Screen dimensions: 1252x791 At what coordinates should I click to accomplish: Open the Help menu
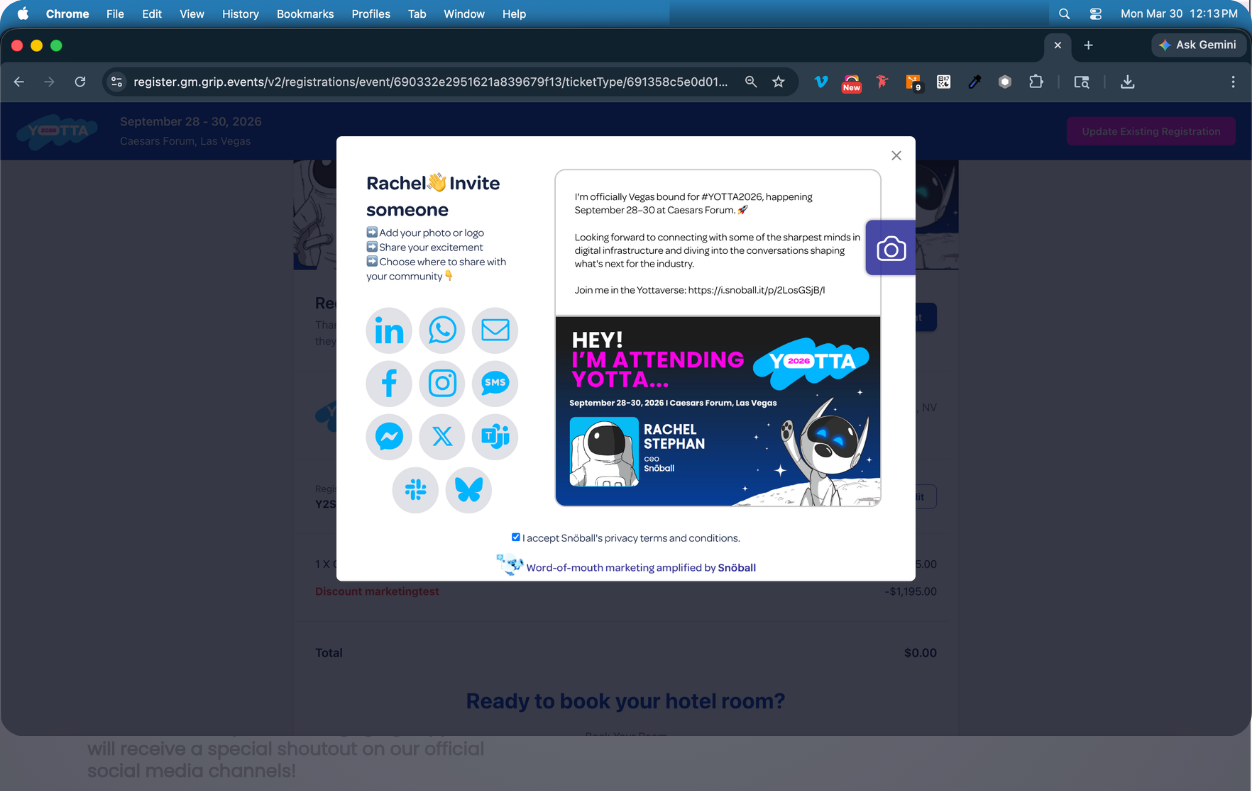pyautogui.click(x=514, y=14)
